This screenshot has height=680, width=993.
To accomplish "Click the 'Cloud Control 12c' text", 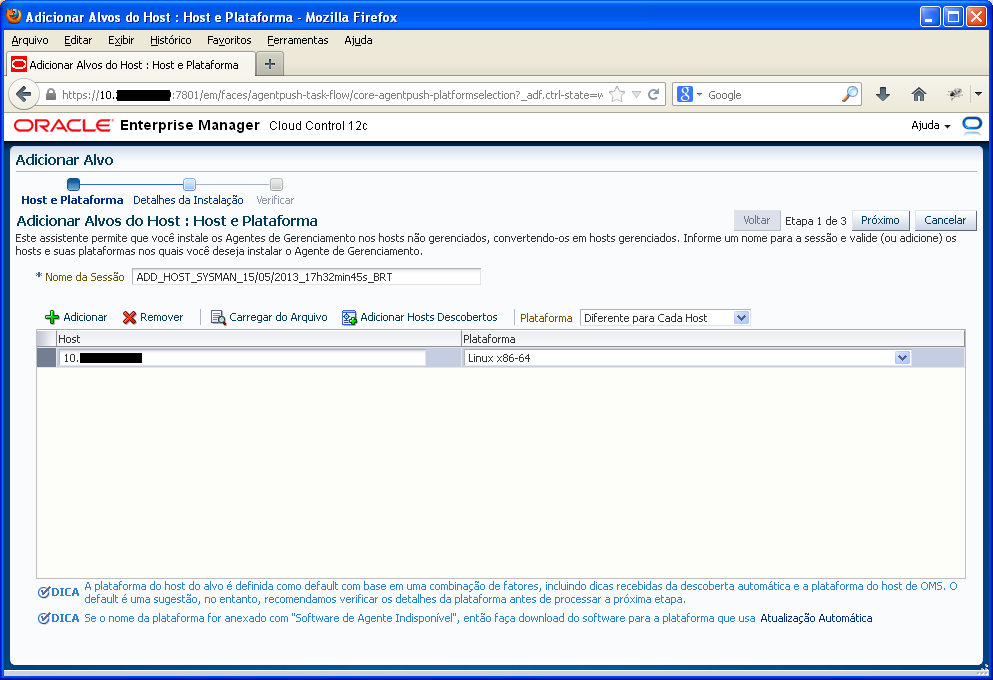I will [x=319, y=125].
